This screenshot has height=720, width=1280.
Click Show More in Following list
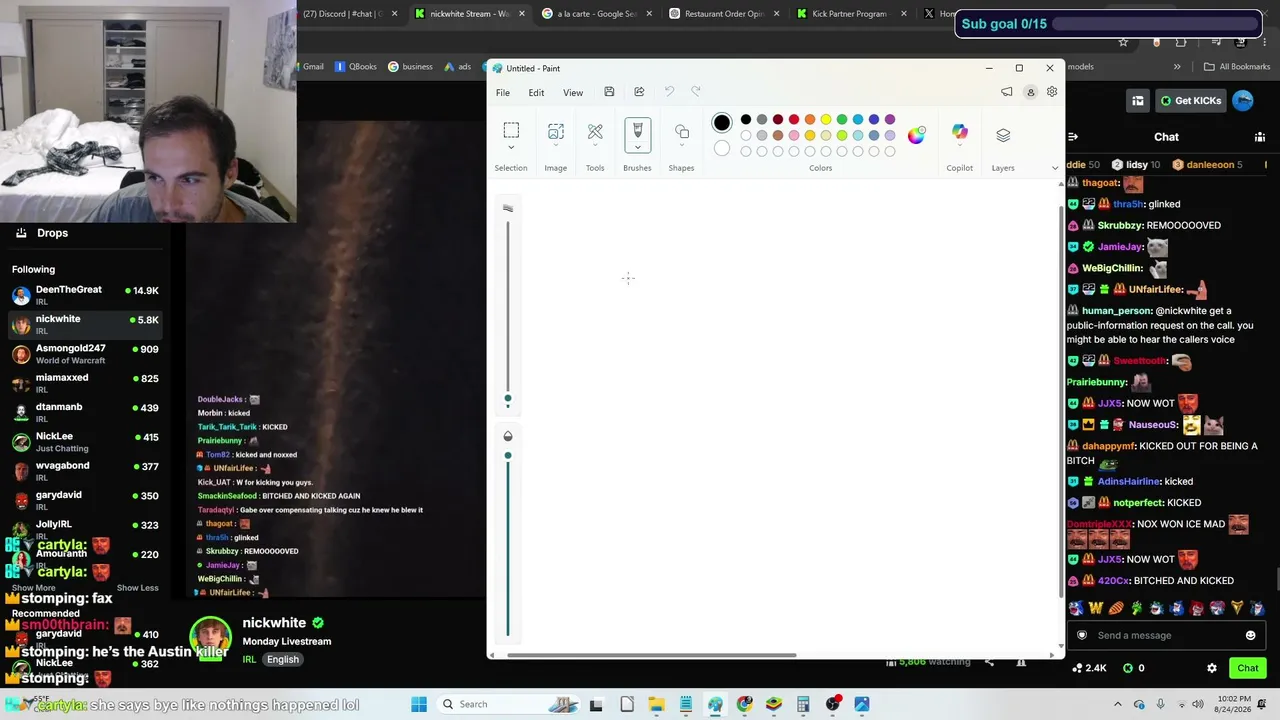point(34,588)
